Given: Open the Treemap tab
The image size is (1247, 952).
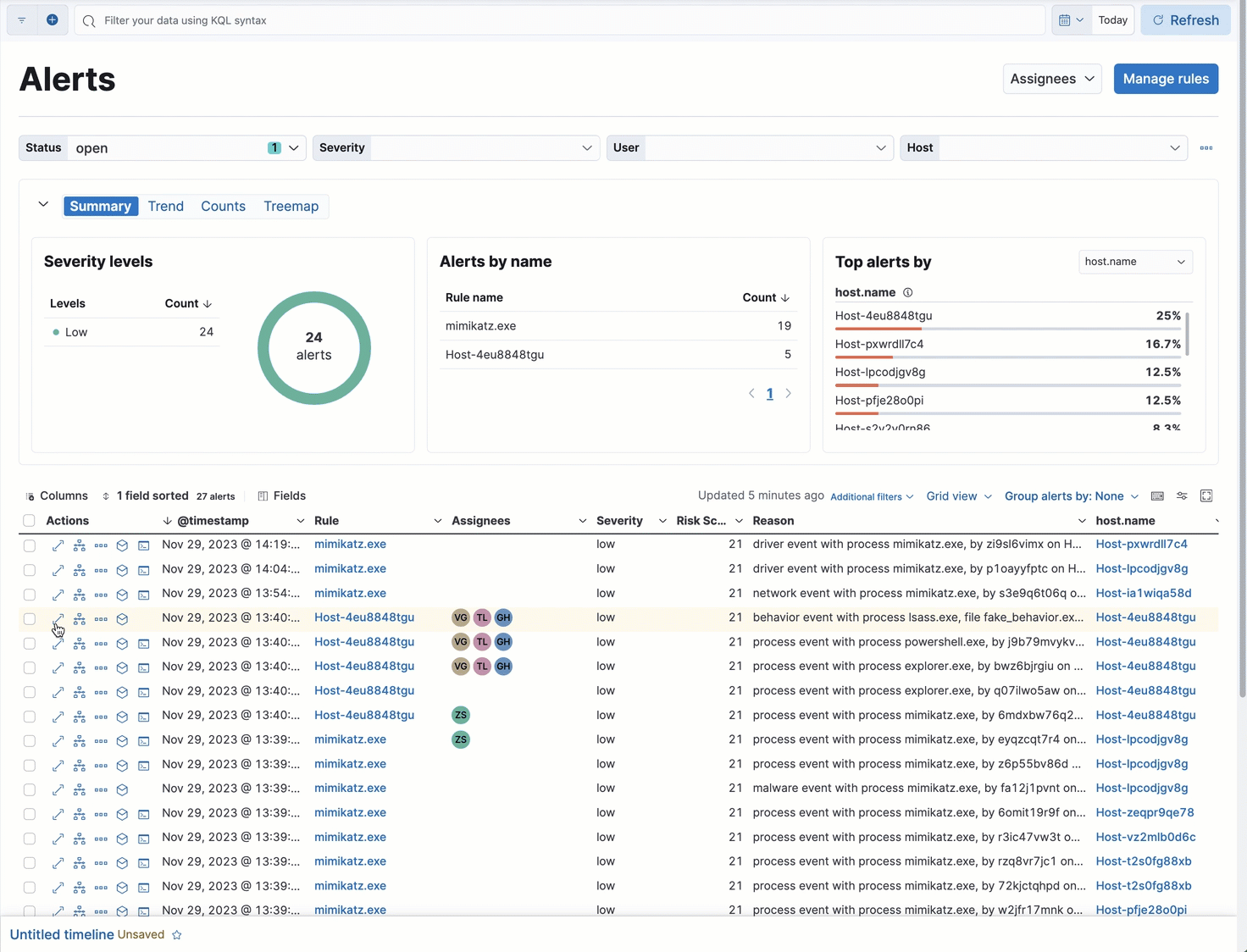Looking at the screenshot, I should (291, 207).
